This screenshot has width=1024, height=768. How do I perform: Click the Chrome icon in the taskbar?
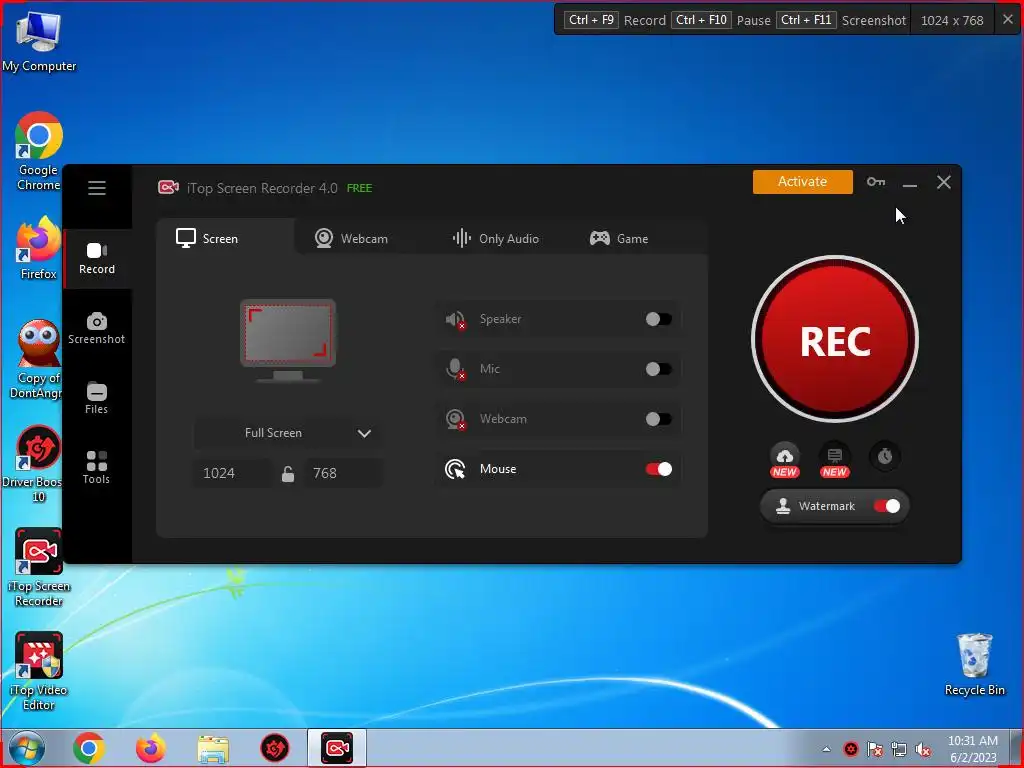89,748
